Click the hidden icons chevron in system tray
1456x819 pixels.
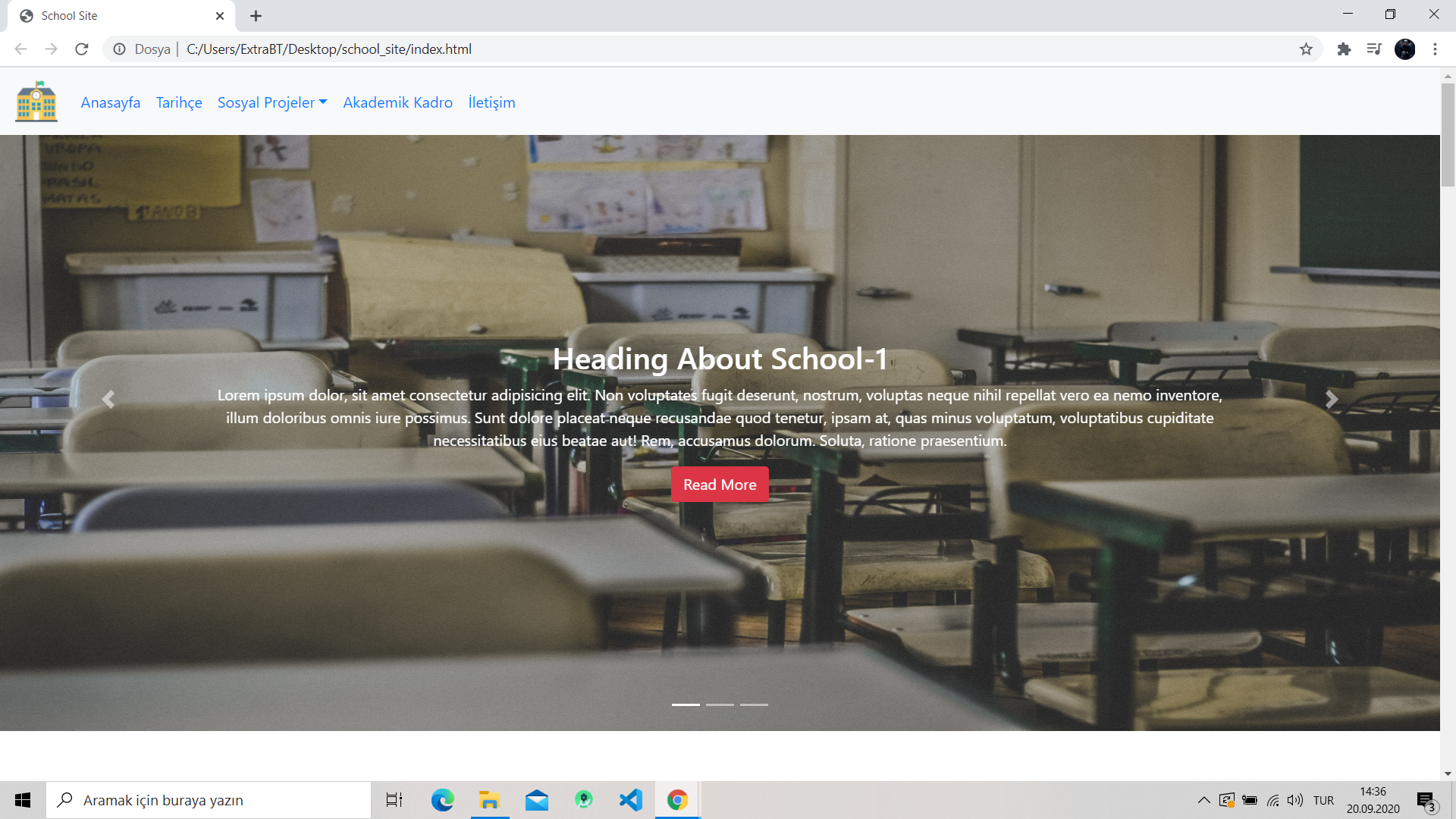point(1203,800)
